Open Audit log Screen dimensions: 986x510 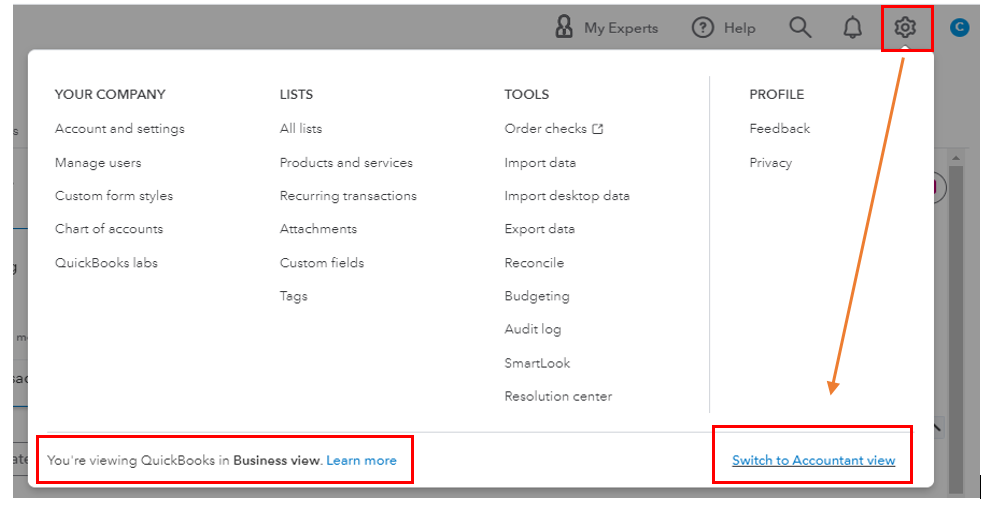click(x=533, y=330)
